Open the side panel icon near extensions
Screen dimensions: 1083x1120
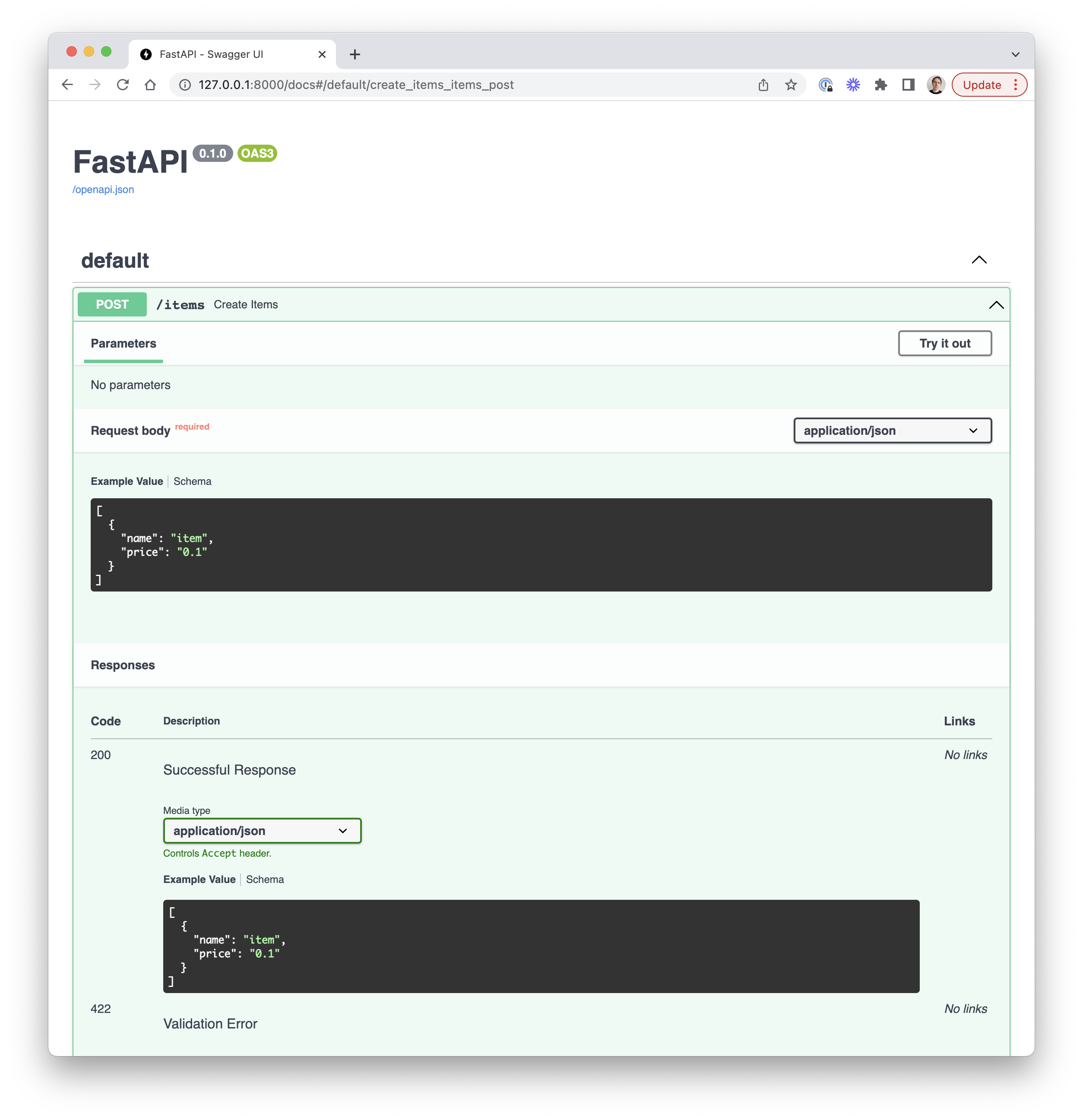pos(908,85)
